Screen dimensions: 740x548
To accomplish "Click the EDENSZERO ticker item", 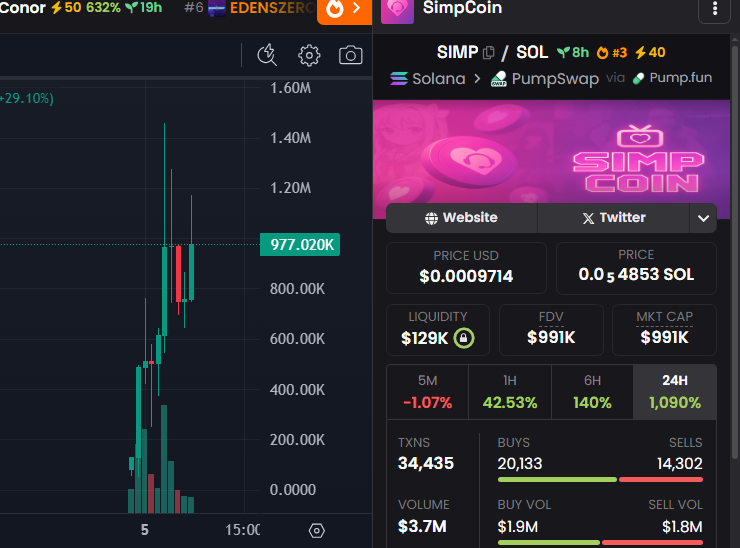I will [x=249, y=8].
